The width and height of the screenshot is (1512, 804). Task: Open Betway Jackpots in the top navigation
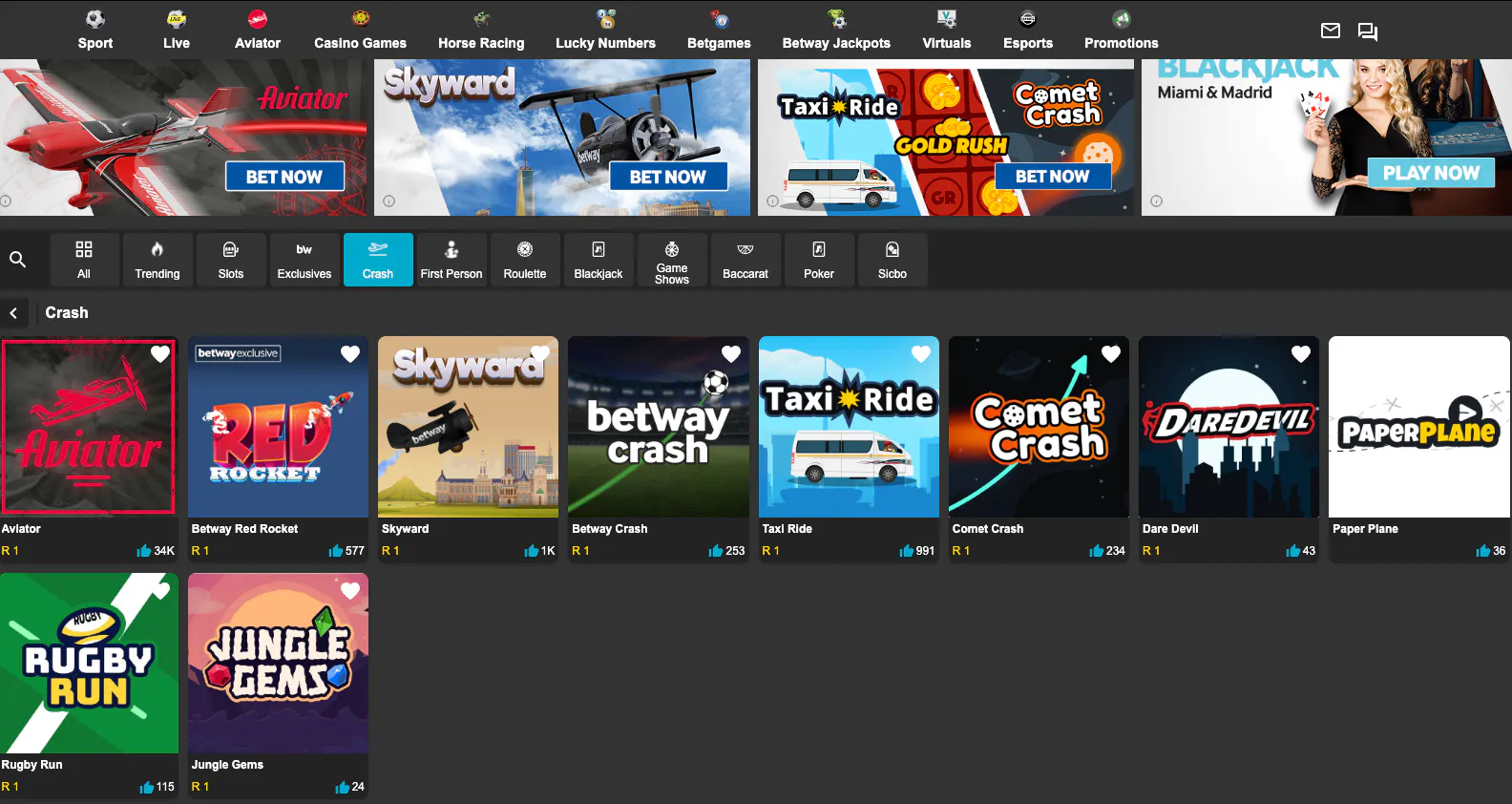(836, 30)
